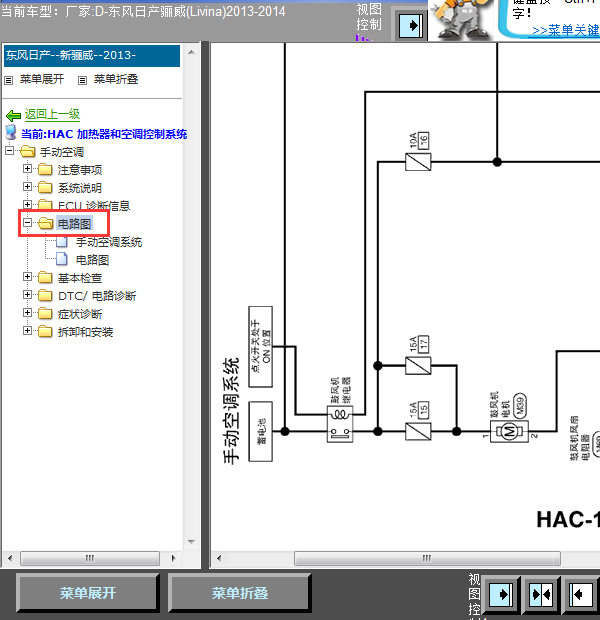Screen dimensions: 600x620
Task: Open the 电路图 document item
Action: click(92, 260)
